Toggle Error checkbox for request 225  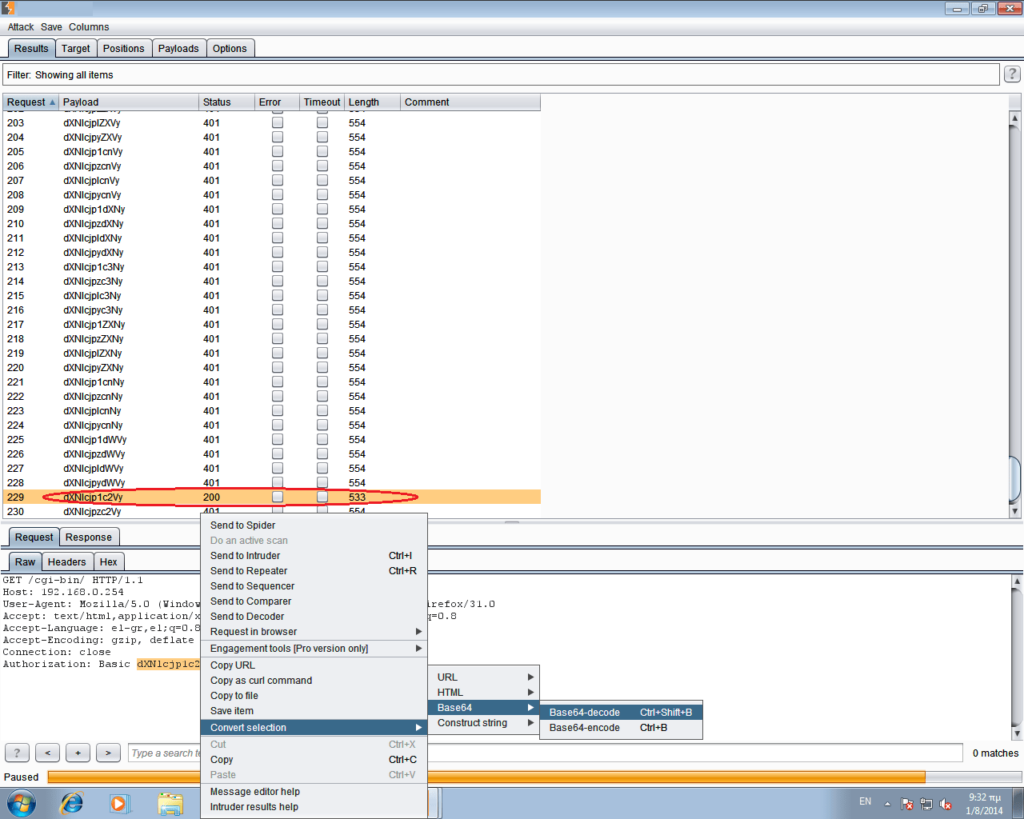278,439
